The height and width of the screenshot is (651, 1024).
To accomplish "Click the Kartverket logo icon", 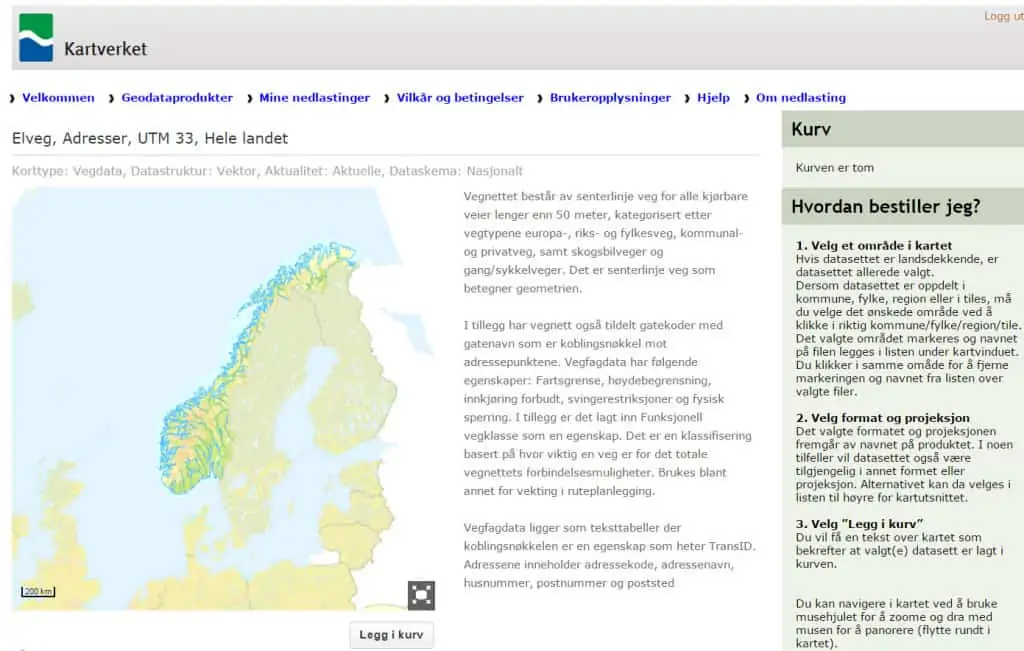I will (36, 37).
